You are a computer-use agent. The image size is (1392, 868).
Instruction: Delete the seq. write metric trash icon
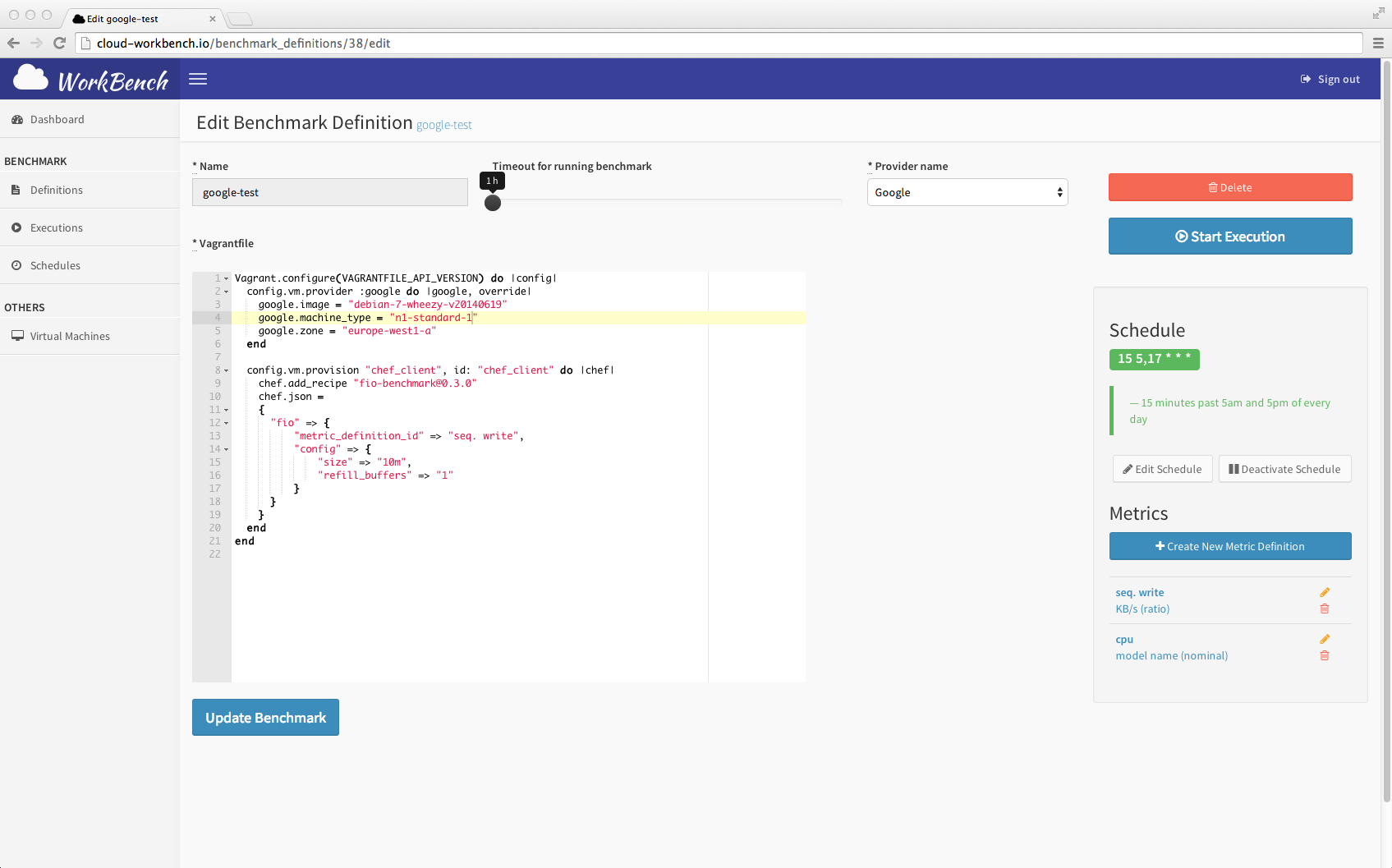pyautogui.click(x=1324, y=609)
